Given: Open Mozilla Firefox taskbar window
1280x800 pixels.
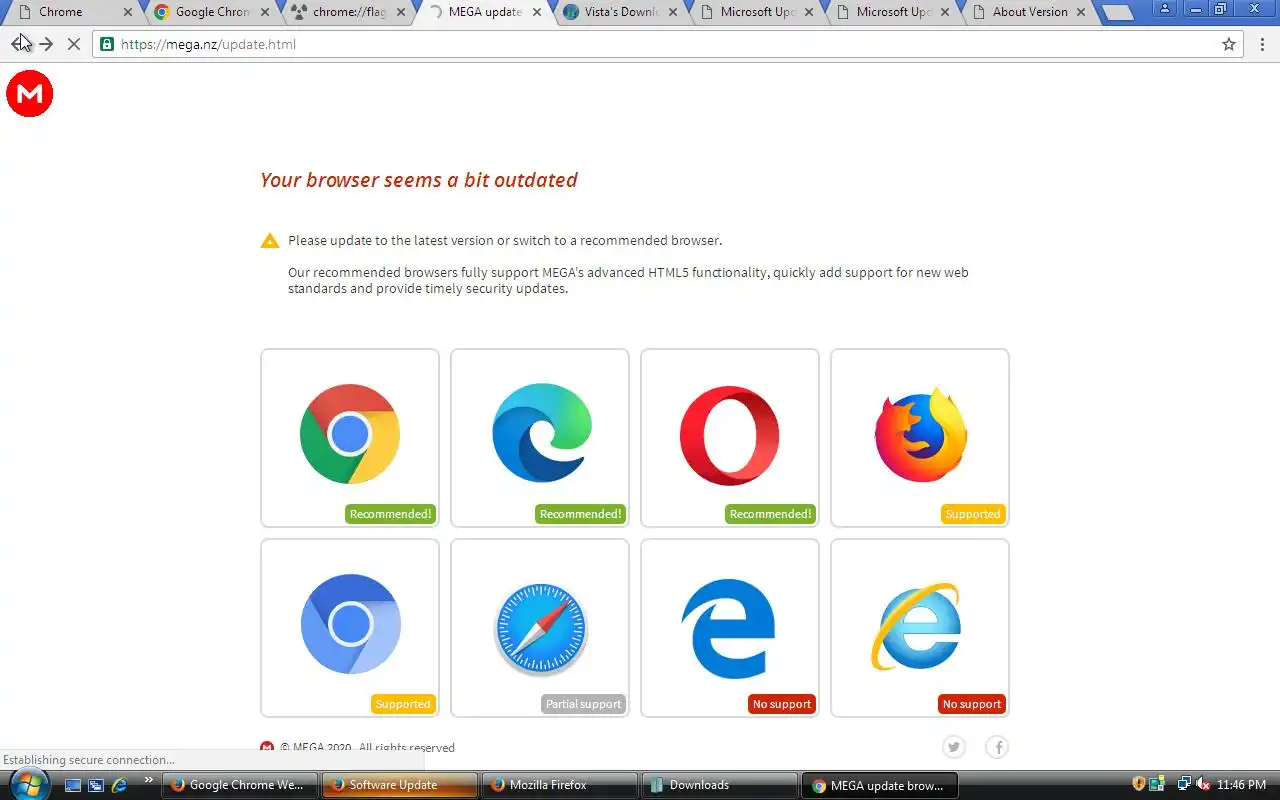Looking at the screenshot, I should pos(559,785).
